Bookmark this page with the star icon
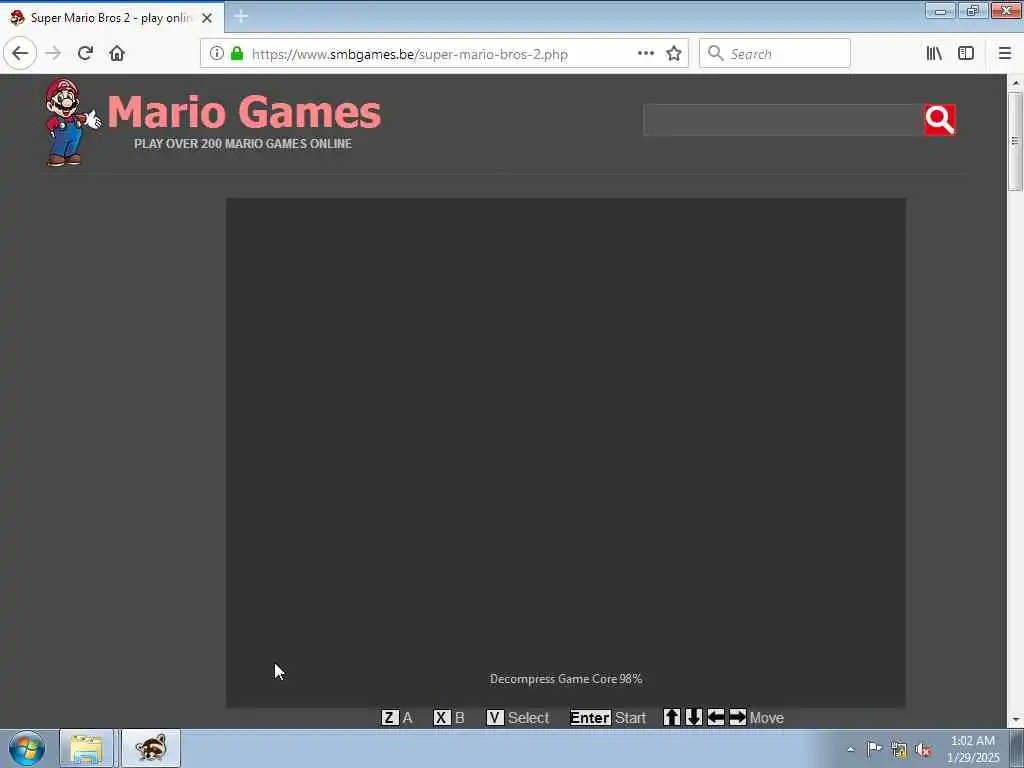 tap(674, 54)
